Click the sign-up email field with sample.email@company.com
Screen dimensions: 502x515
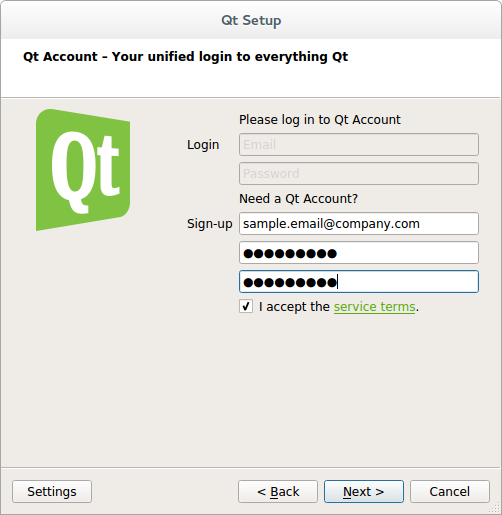(x=359, y=224)
